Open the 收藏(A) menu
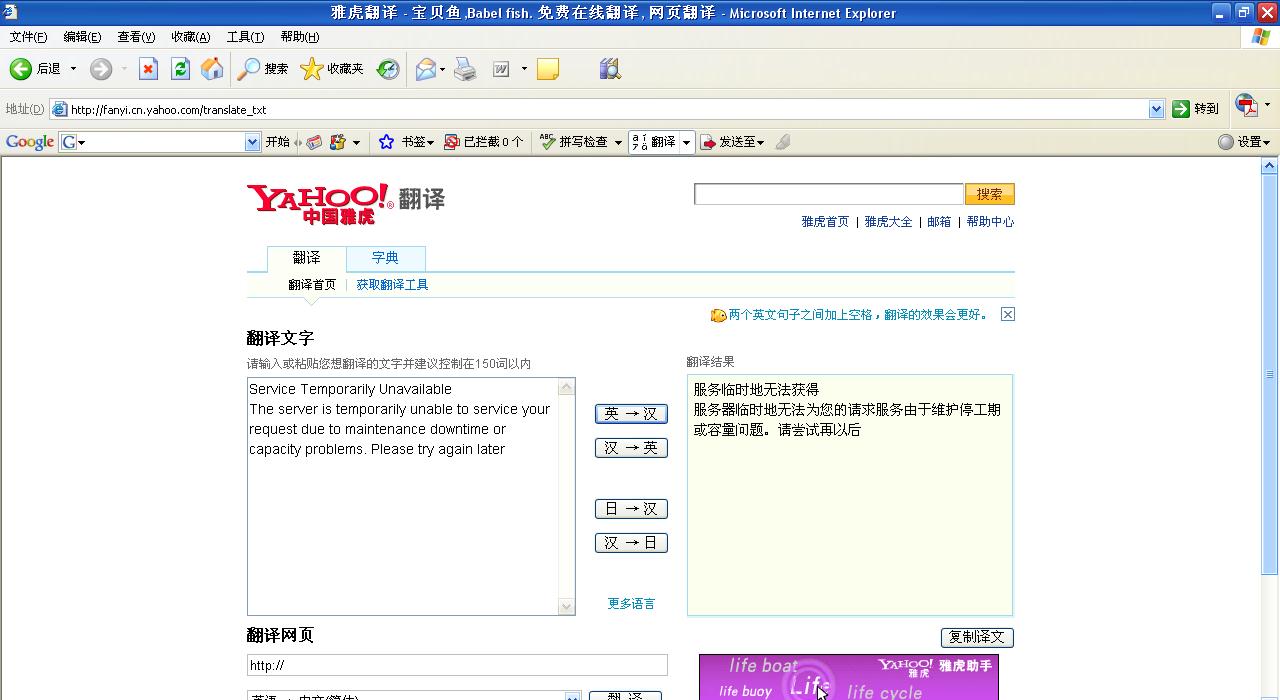Viewport: 1280px width, 700px height. pyautogui.click(x=190, y=37)
